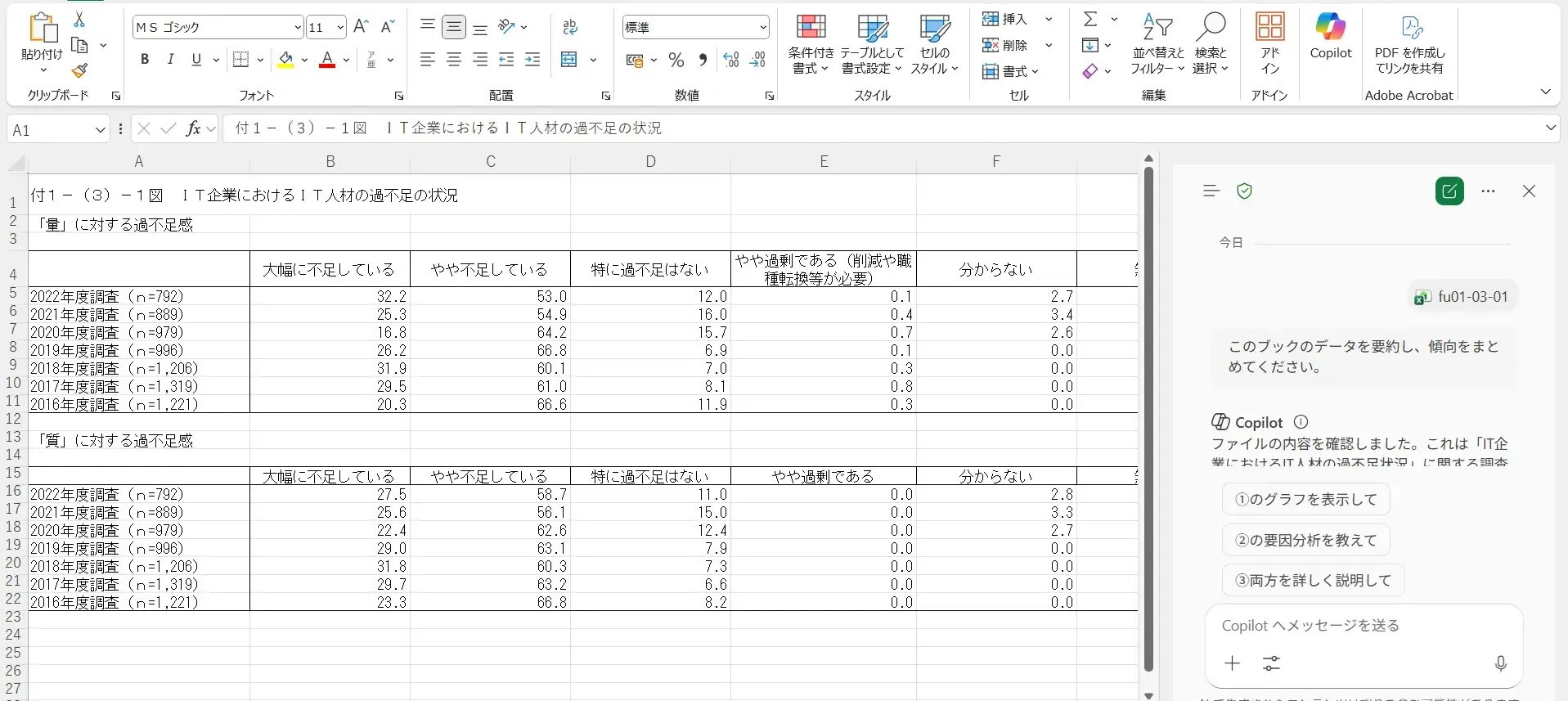
Task: Click the Copilot message input field
Action: [x=1363, y=626]
